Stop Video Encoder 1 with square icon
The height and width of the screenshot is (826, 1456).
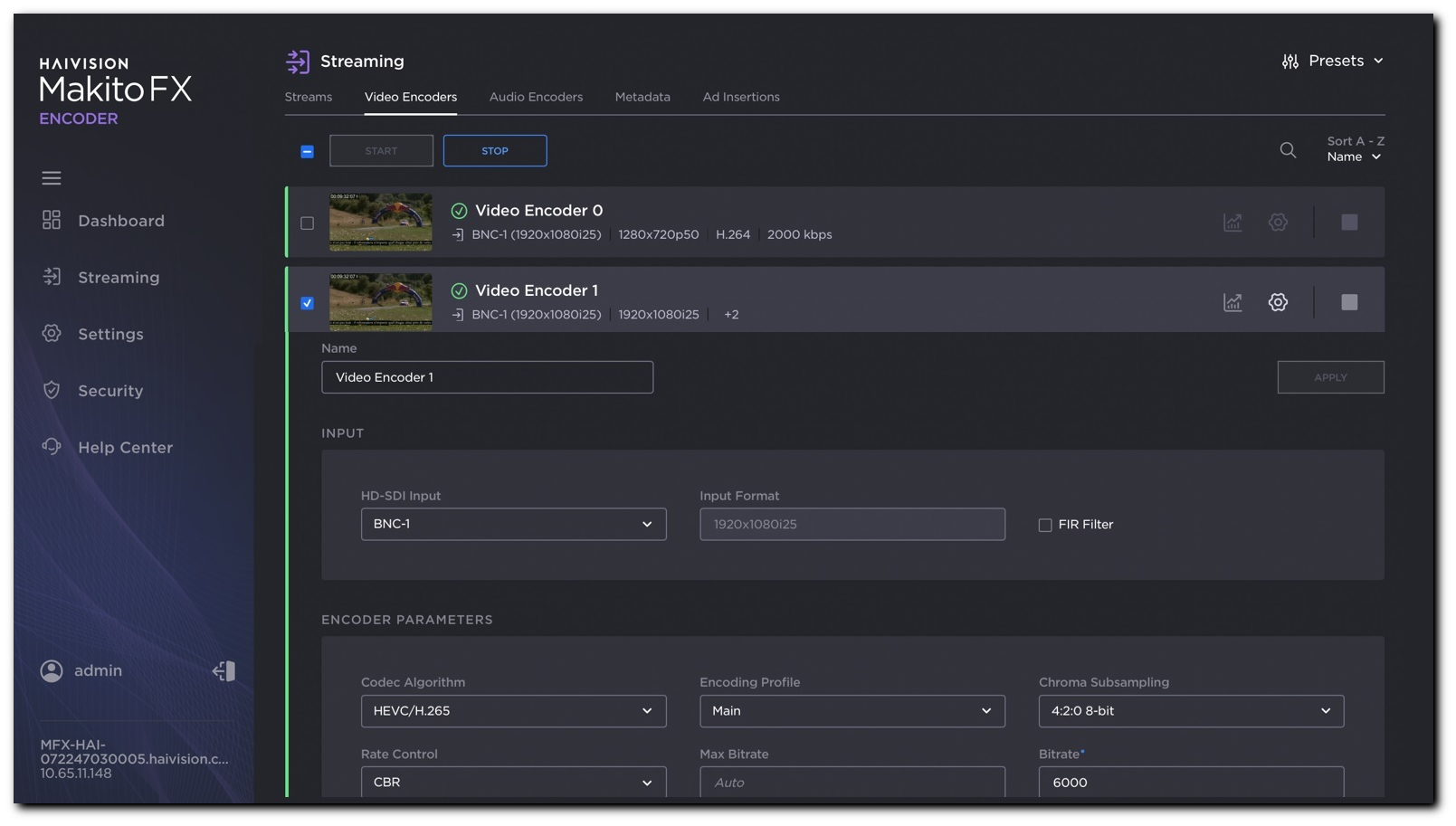pyautogui.click(x=1349, y=302)
